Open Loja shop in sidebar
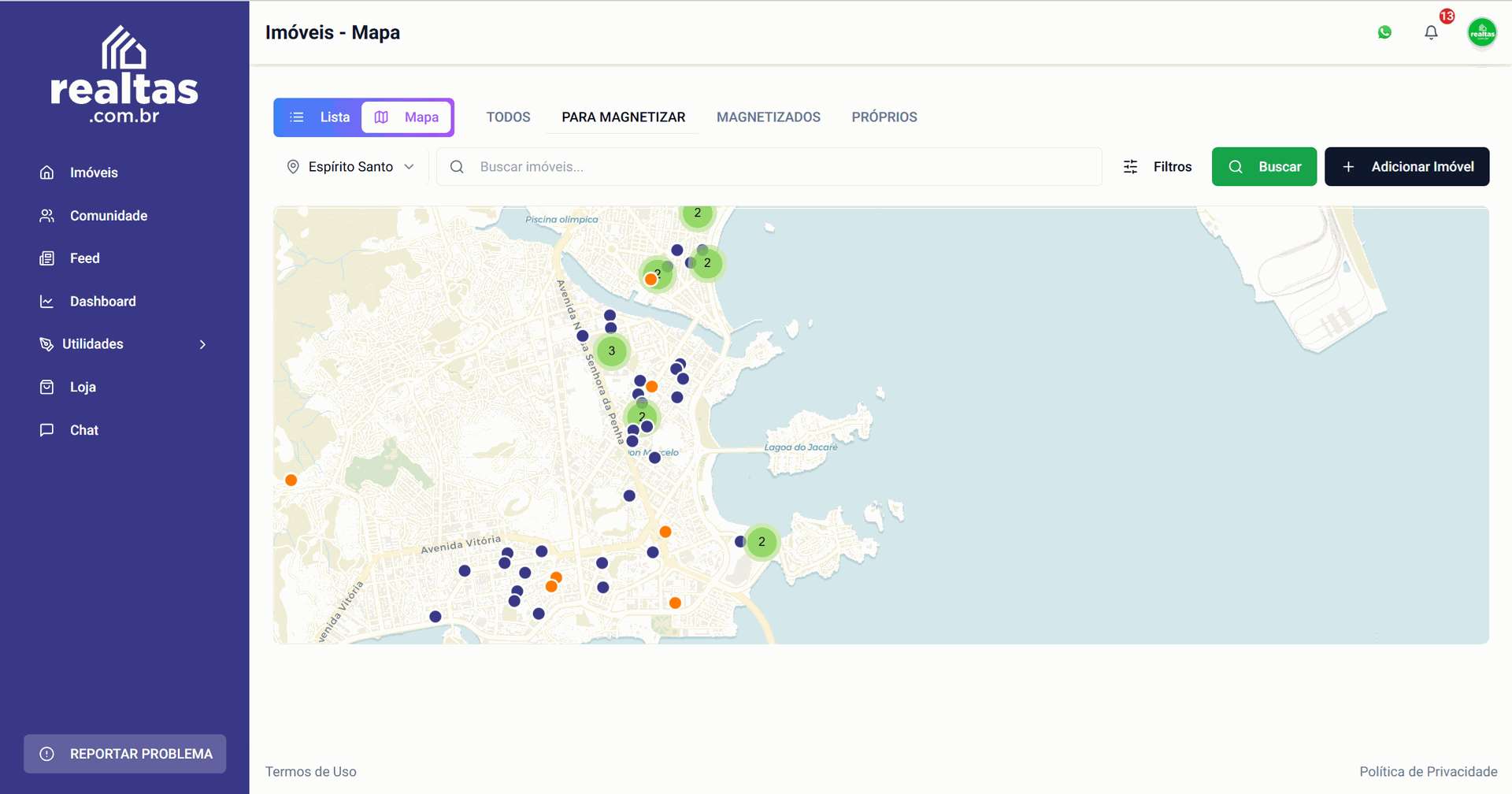The height and width of the screenshot is (794, 1512). pyautogui.click(x=82, y=387)
